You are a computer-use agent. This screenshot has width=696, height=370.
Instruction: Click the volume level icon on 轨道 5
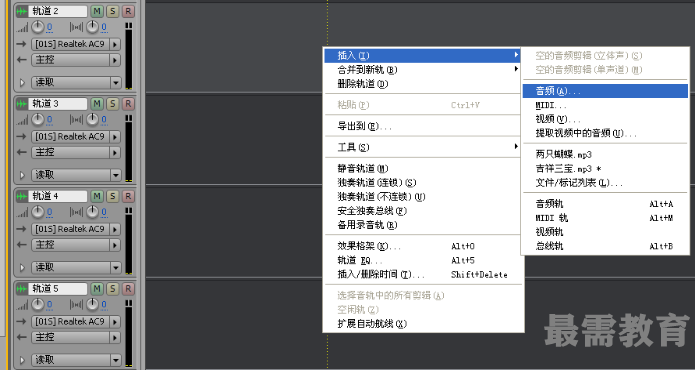pos(22,306)
